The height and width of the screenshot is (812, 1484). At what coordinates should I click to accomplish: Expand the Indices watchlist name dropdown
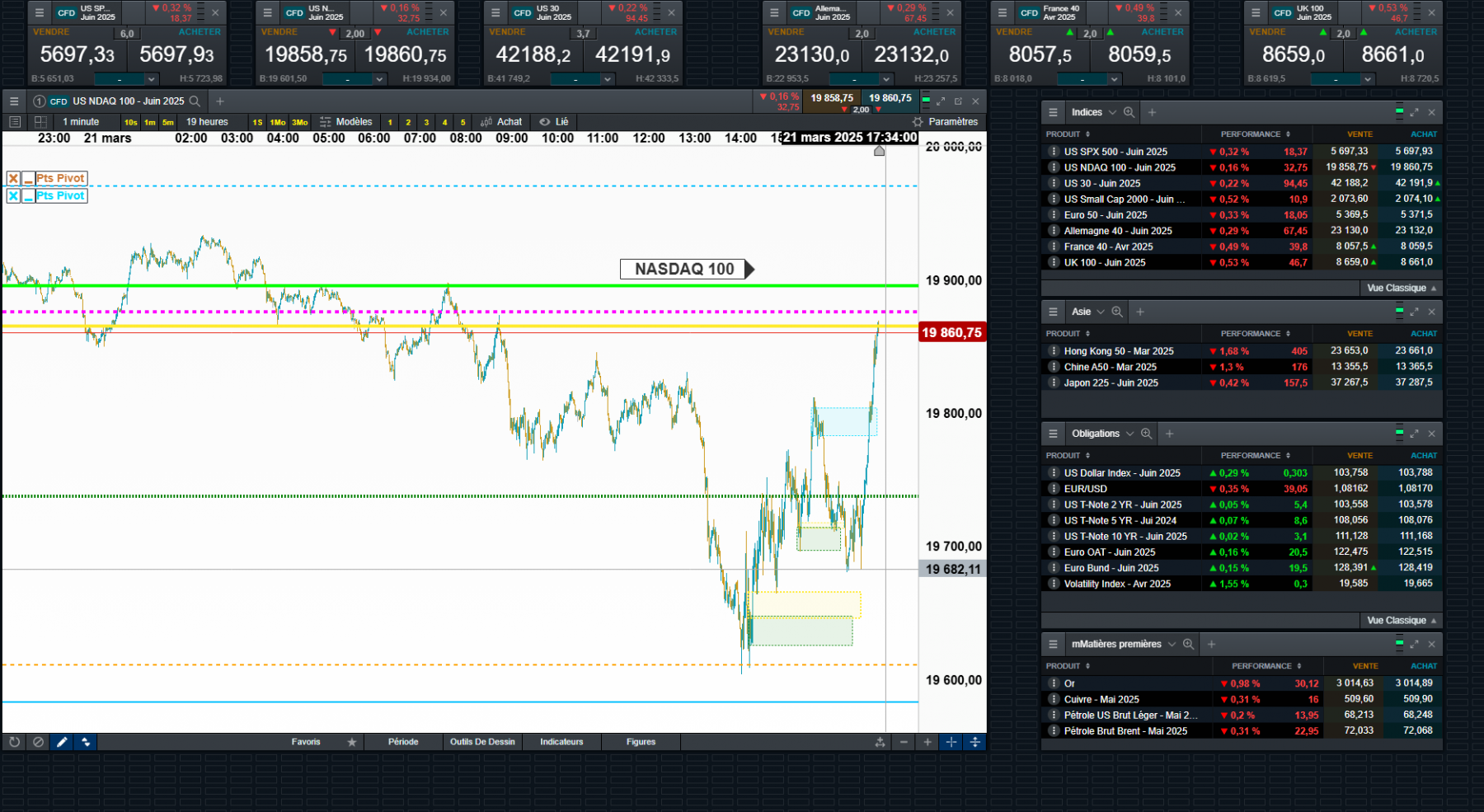(x=1112, y=112)
